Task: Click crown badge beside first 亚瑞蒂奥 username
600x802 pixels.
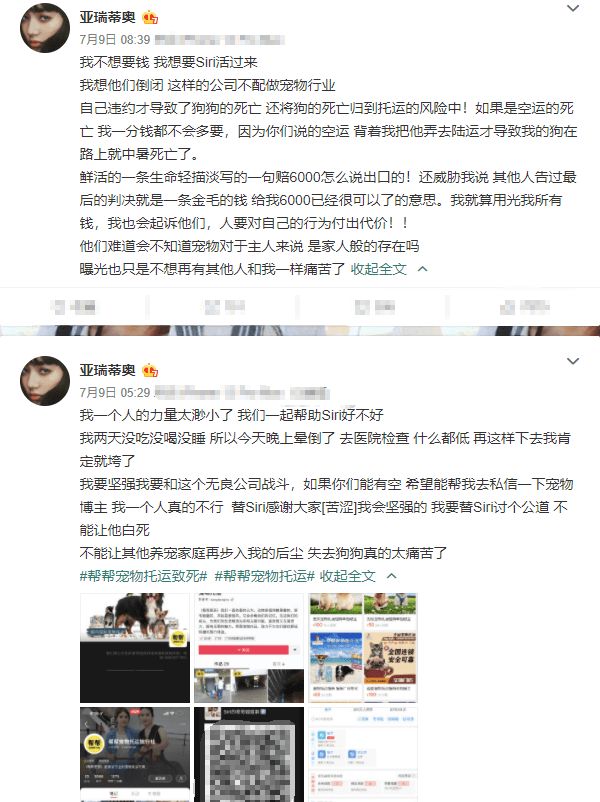Action: point(150,18)
